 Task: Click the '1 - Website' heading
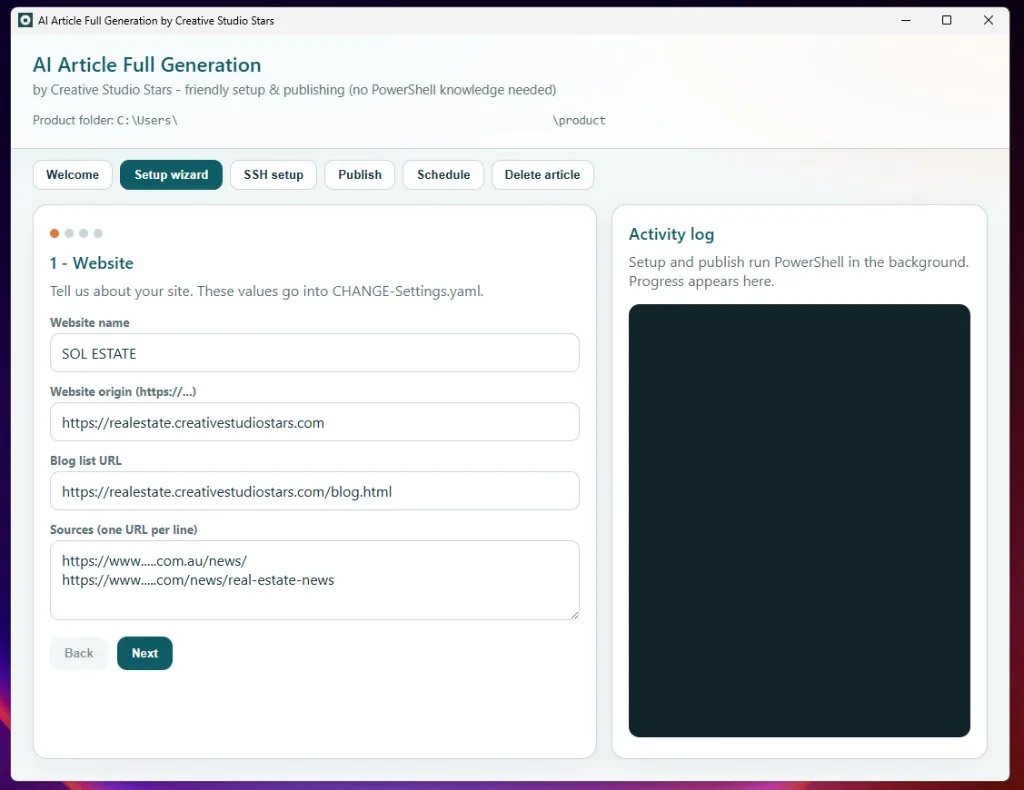[x=91, y=263]
